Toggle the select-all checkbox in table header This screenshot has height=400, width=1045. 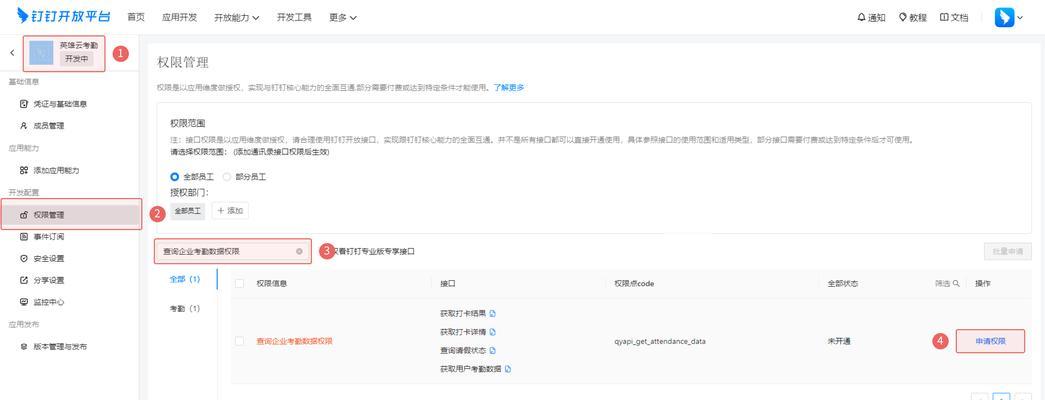pyautogui.click(x=239, y=283)
